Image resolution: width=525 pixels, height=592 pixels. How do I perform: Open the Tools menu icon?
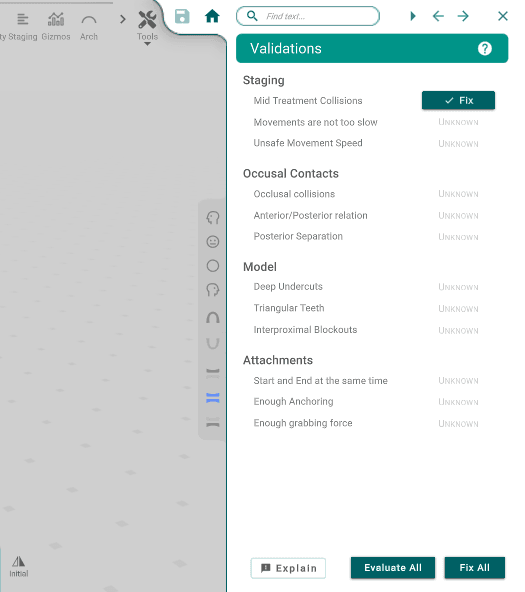pos(147,20)
